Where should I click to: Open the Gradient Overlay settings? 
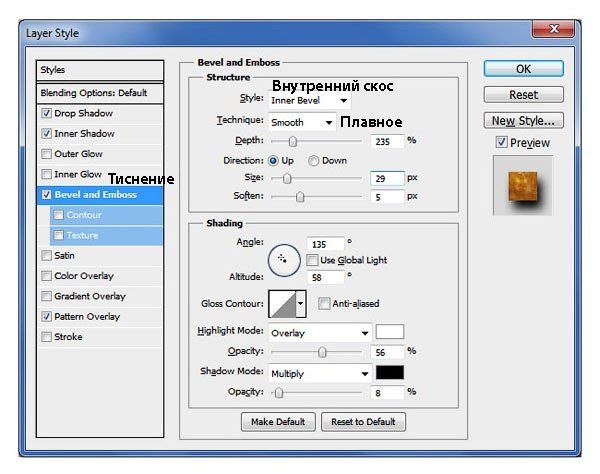click(90, 296)
